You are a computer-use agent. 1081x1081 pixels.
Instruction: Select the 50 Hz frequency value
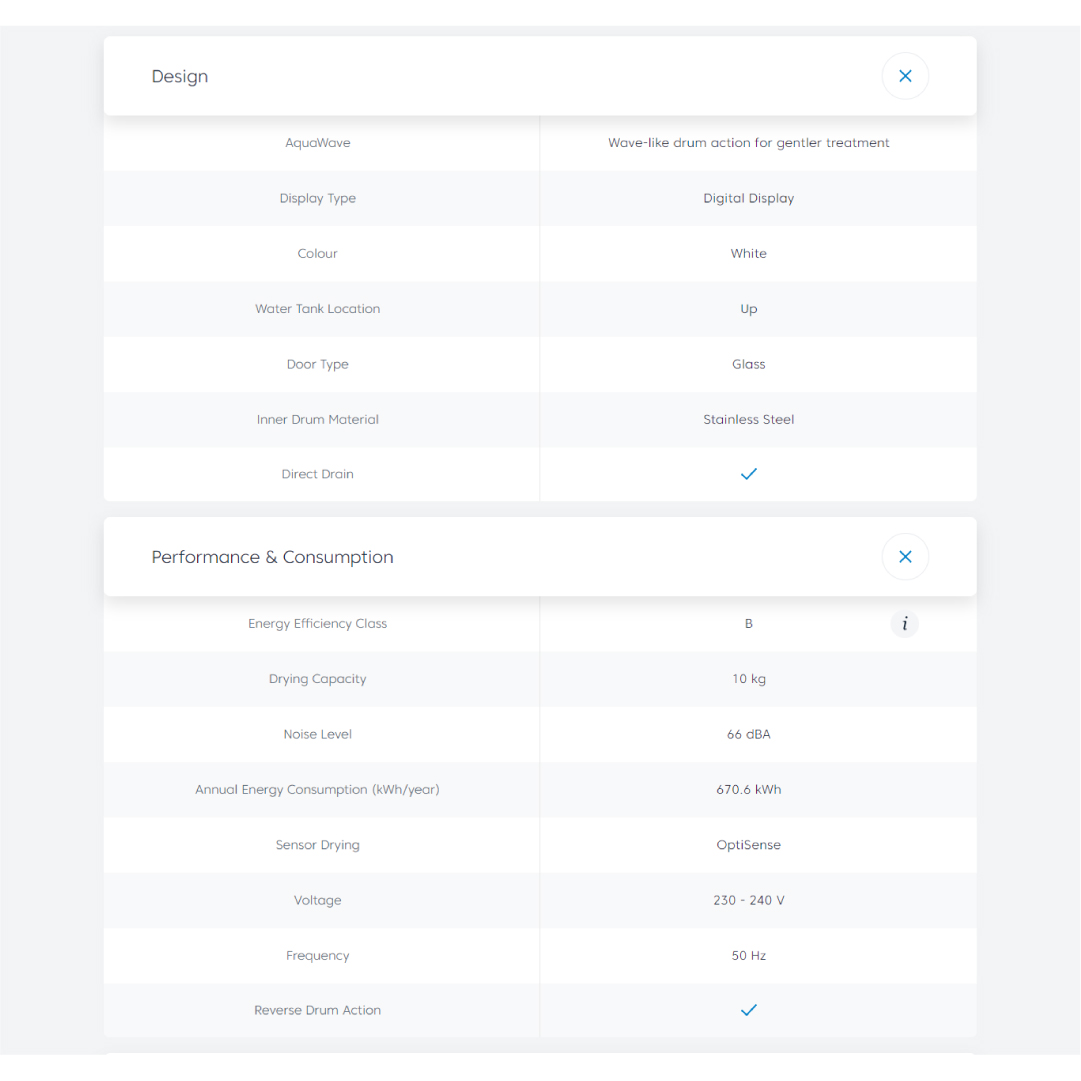748,956
